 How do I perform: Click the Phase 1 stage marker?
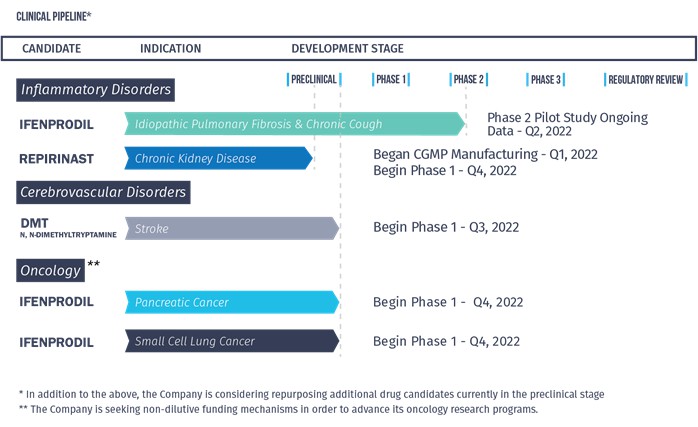(x=391, y=80)
